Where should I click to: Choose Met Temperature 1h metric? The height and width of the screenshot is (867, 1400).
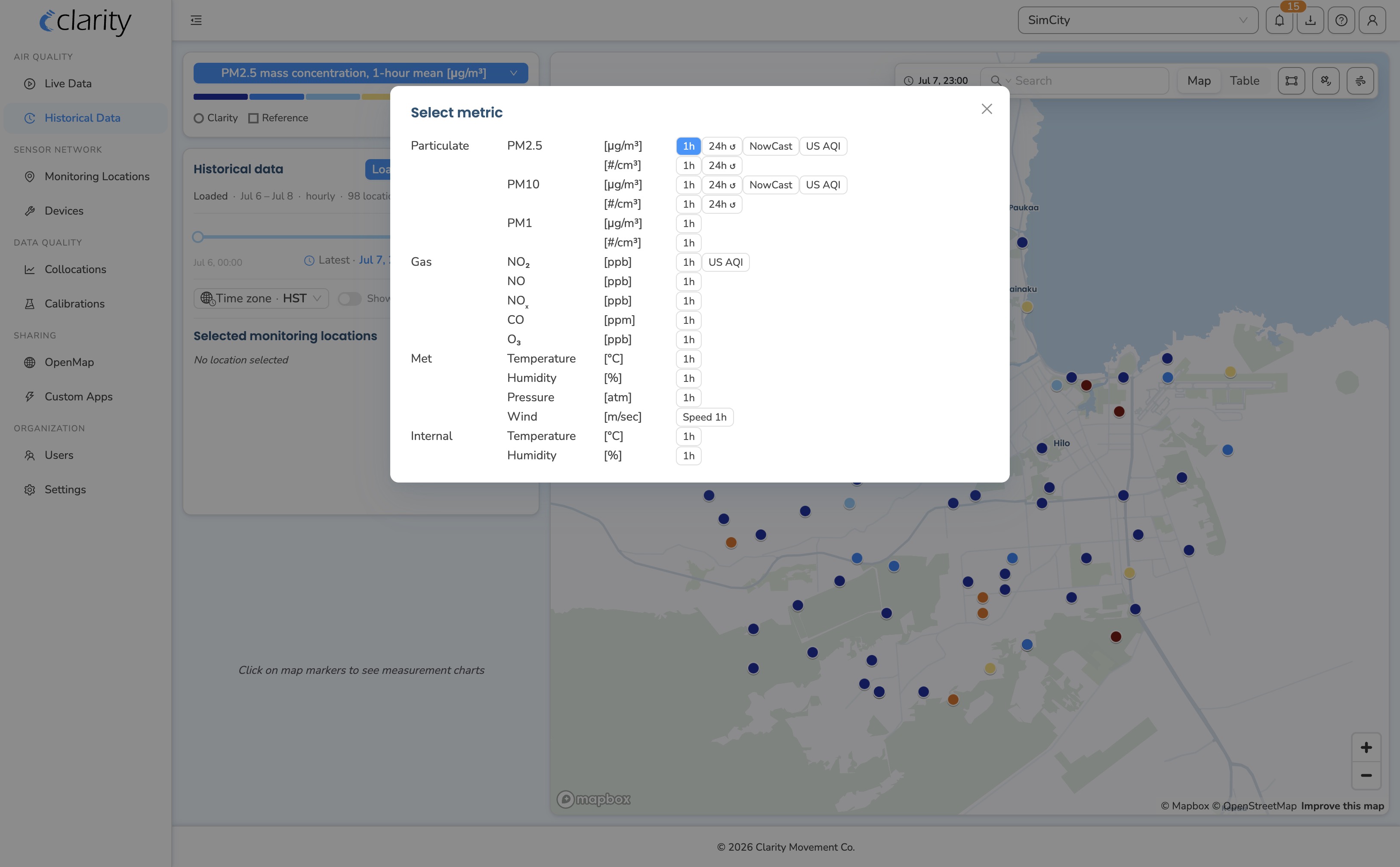689,360
